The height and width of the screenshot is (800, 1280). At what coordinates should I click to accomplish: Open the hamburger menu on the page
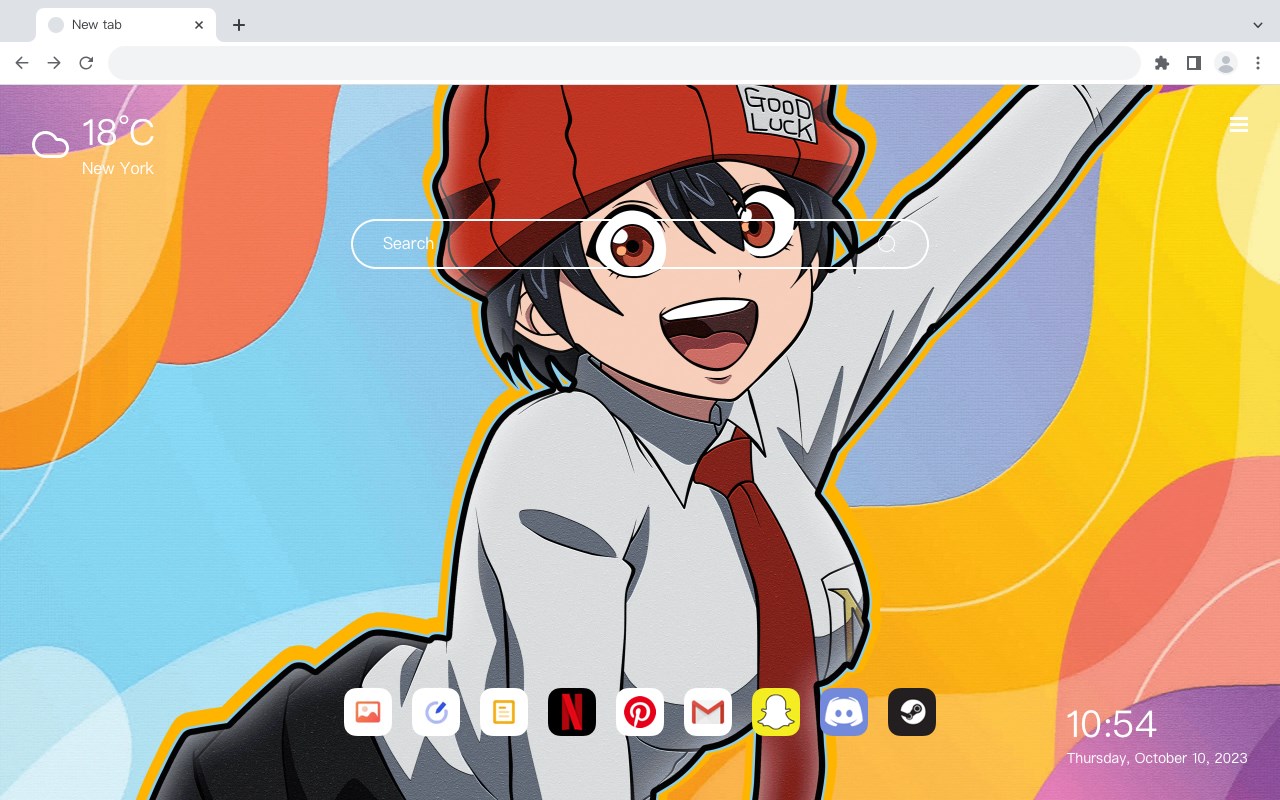(1239, 124)
